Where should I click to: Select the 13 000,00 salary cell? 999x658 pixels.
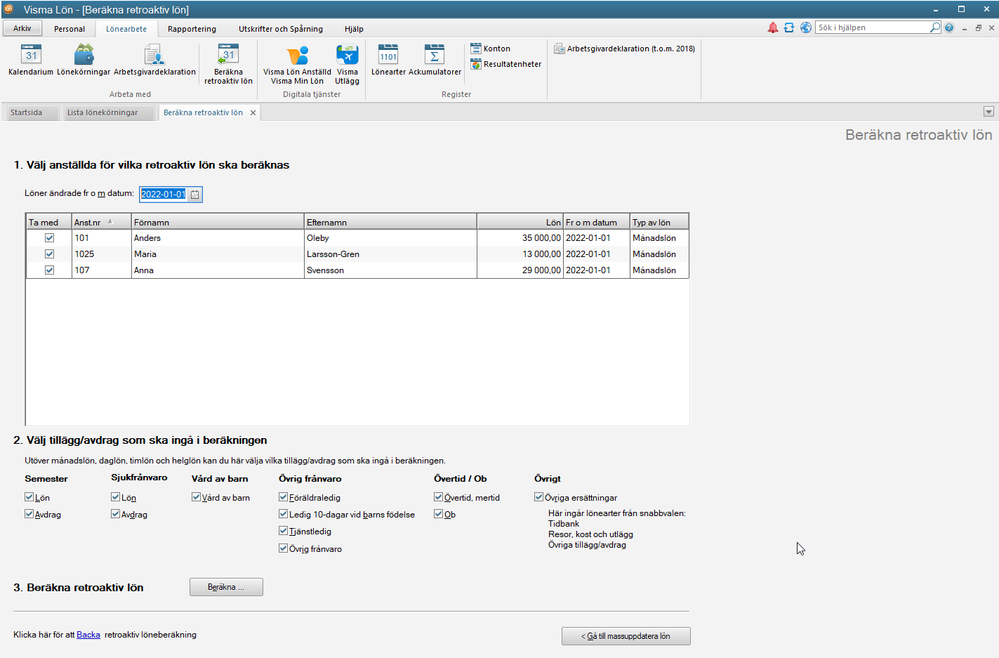click(x=520, y=254)
